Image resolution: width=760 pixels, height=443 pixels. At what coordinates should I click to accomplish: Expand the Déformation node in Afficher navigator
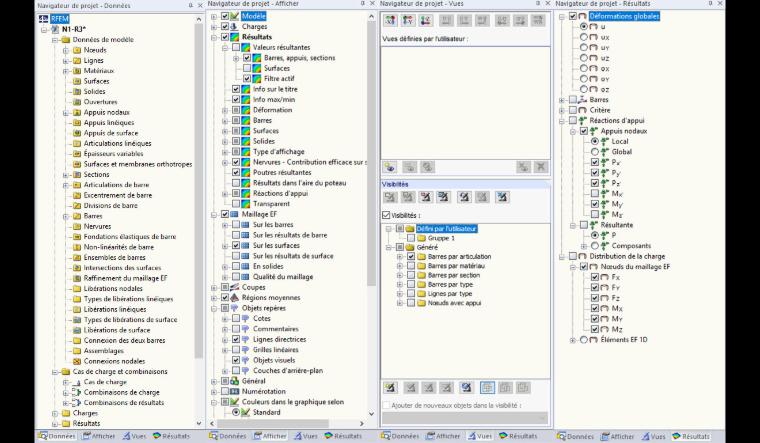pos(225,110)
